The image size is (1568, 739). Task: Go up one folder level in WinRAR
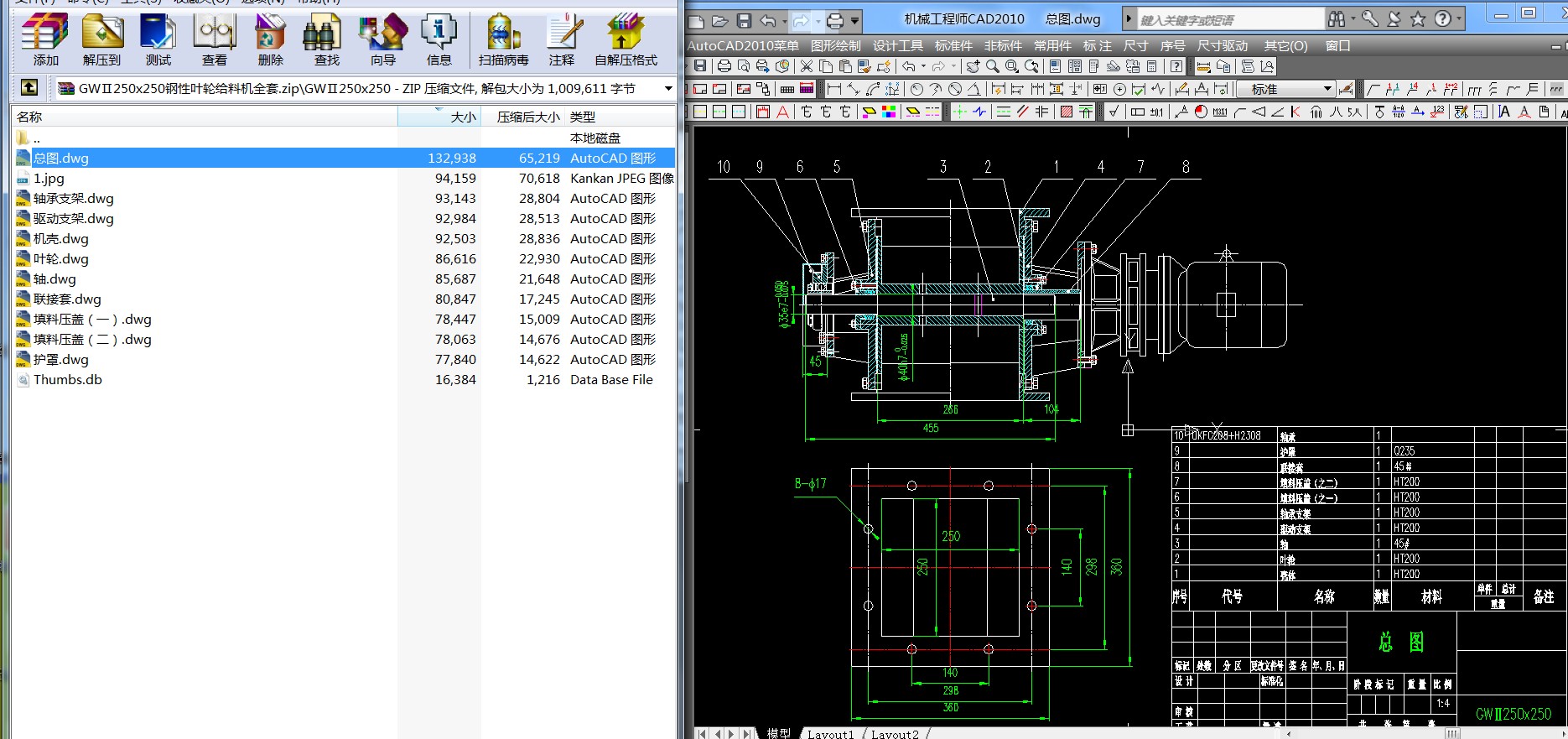(29, 88)
